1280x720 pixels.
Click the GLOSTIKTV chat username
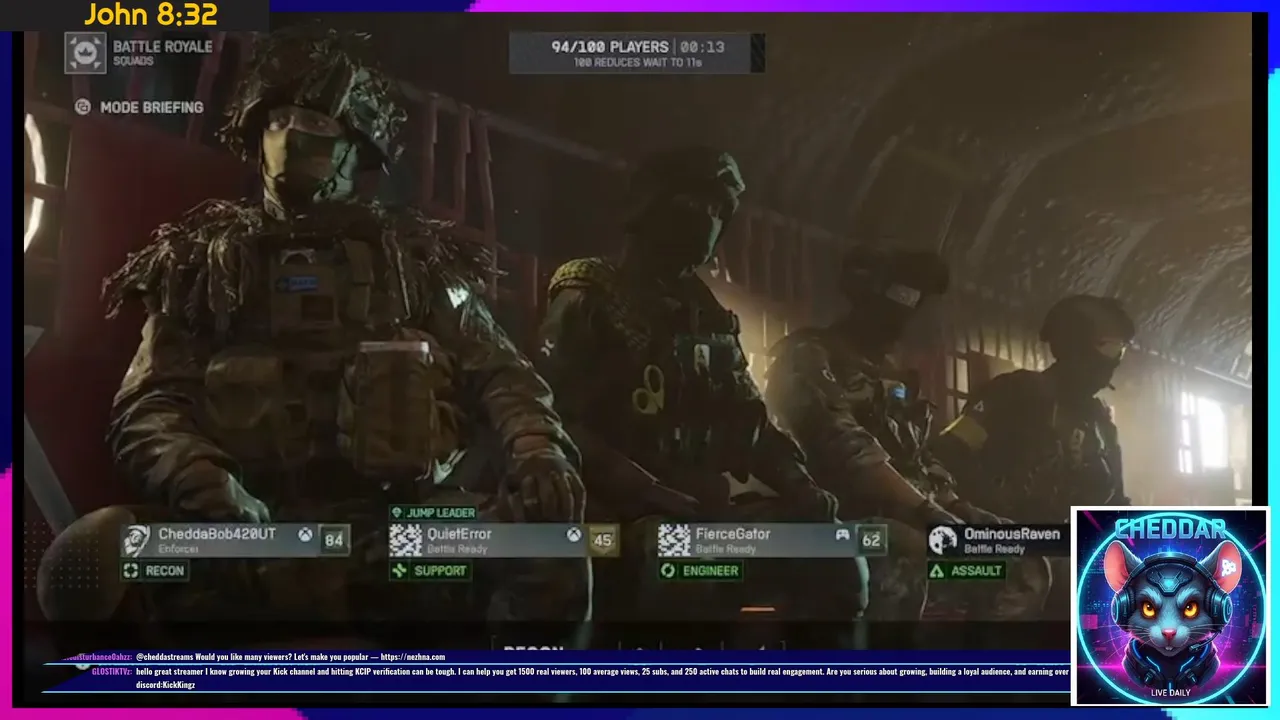111,672
